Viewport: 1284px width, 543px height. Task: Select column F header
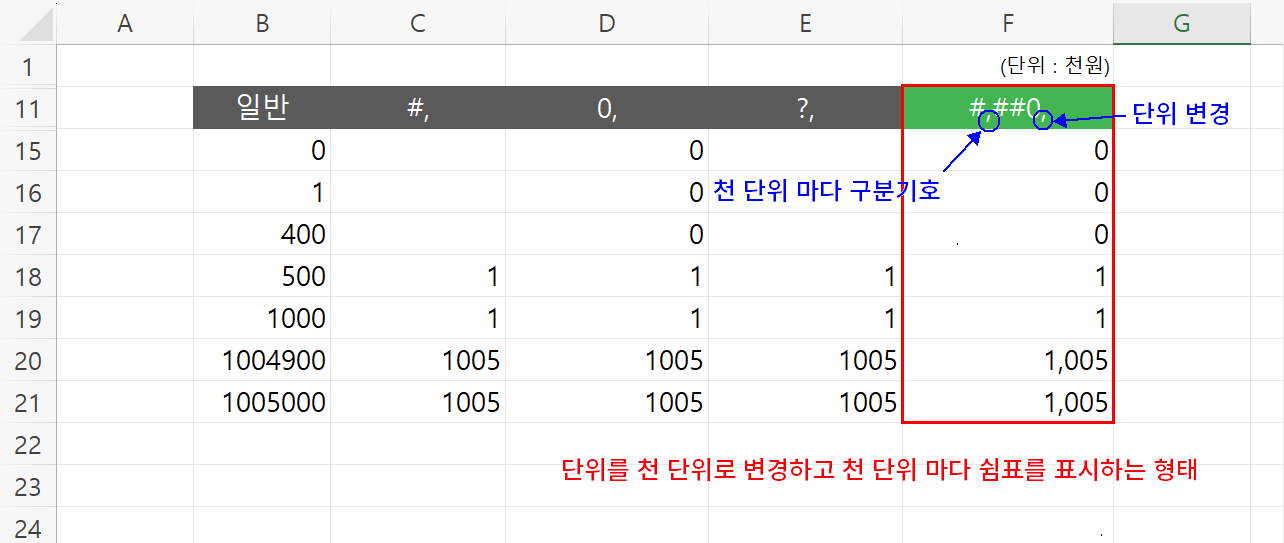[x=1007, y=23]
